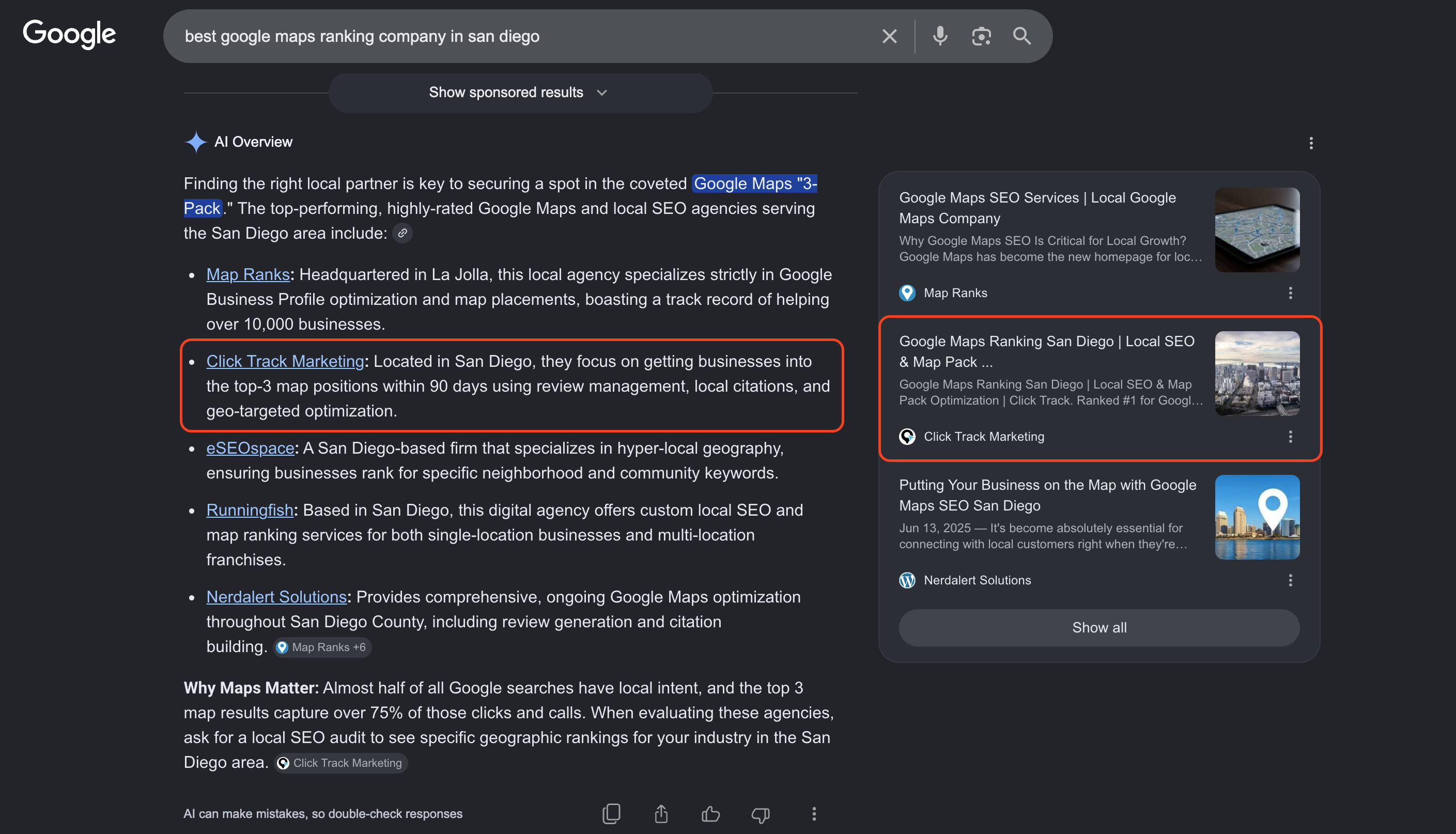Viewport: 1456px width, 834px height.
Task: Open the Click Track Marketing bullet link
Action: (x=285, y=361)
